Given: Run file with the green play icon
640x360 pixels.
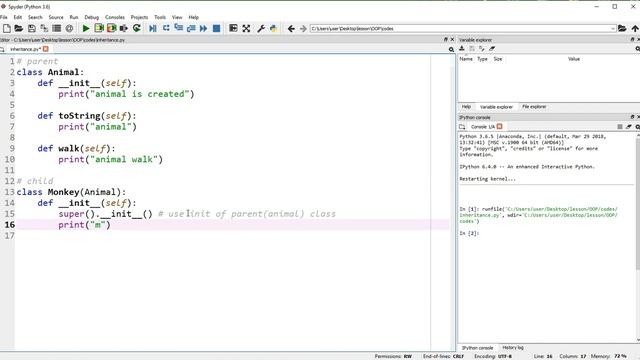Looking at the screenshot, I should point(86,28).
